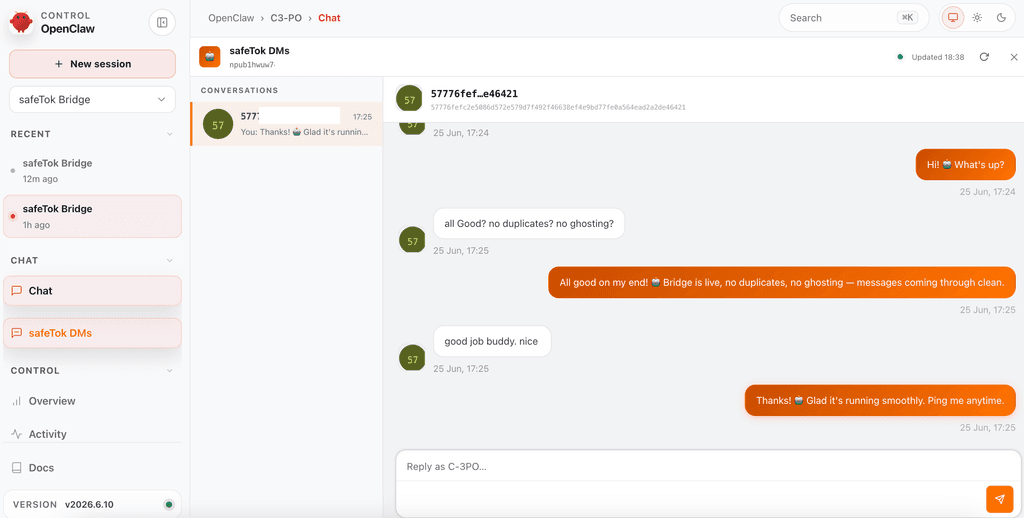The width and height of the screenshot is (1024, 518).
Task: Open the safeTok Bridge session from 1h ago
Action: 92,216
